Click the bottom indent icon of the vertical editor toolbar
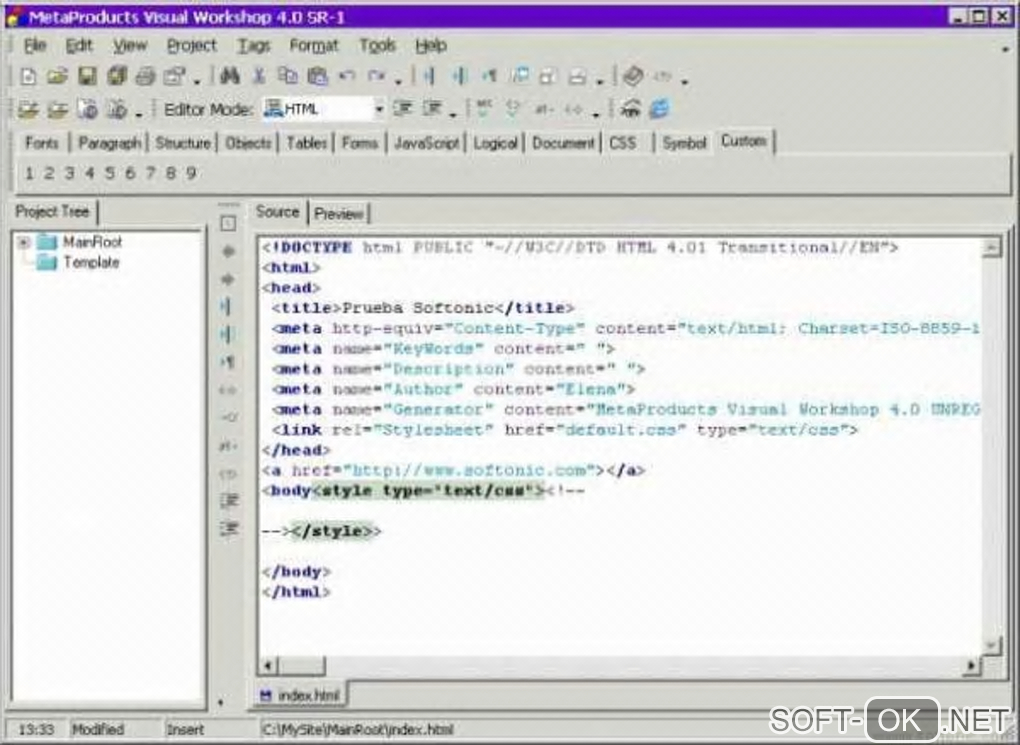The width and height of the screenshot is (1020, 745). 229,528
